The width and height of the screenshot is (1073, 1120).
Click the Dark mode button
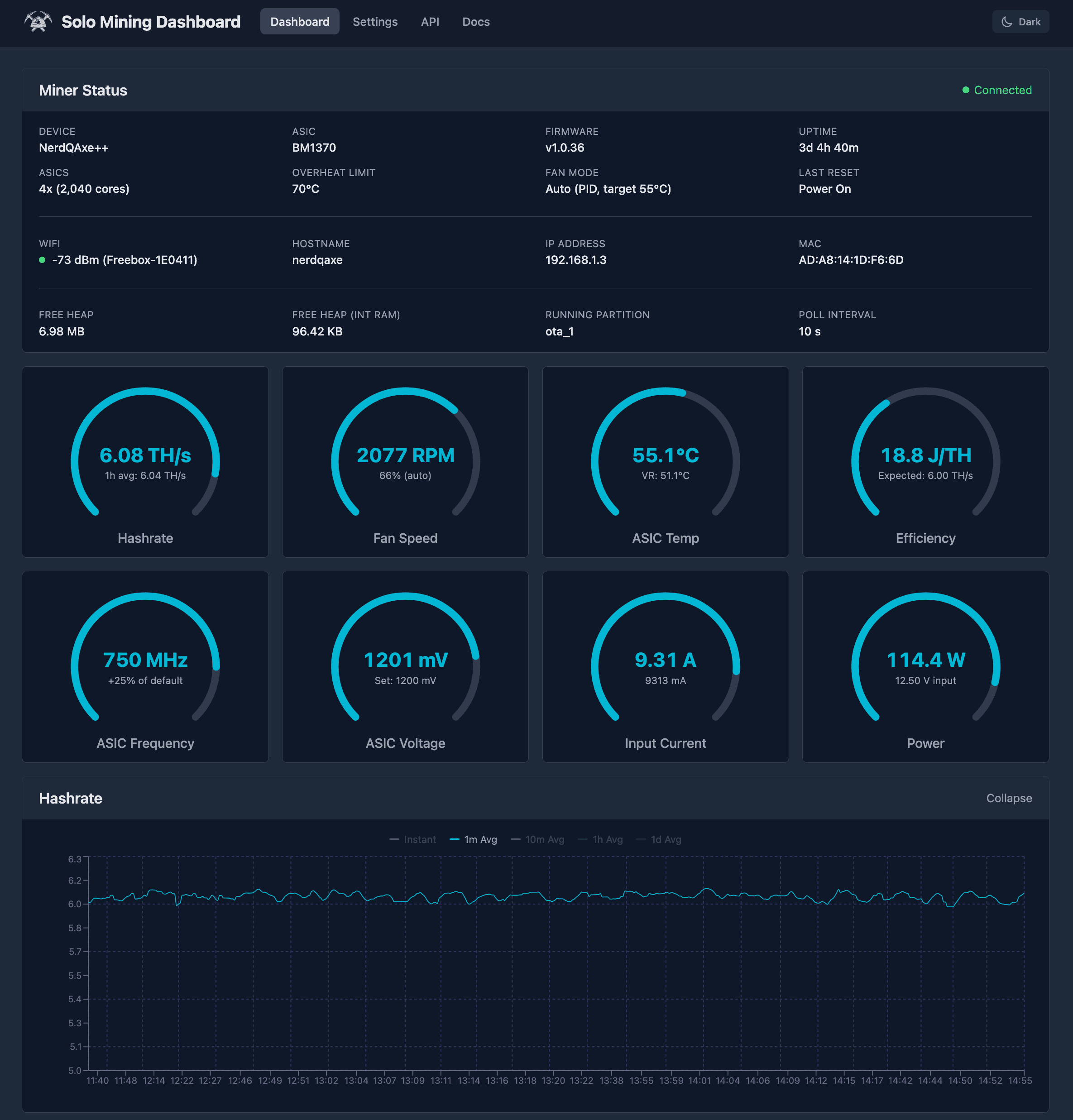coord(1020,22)
